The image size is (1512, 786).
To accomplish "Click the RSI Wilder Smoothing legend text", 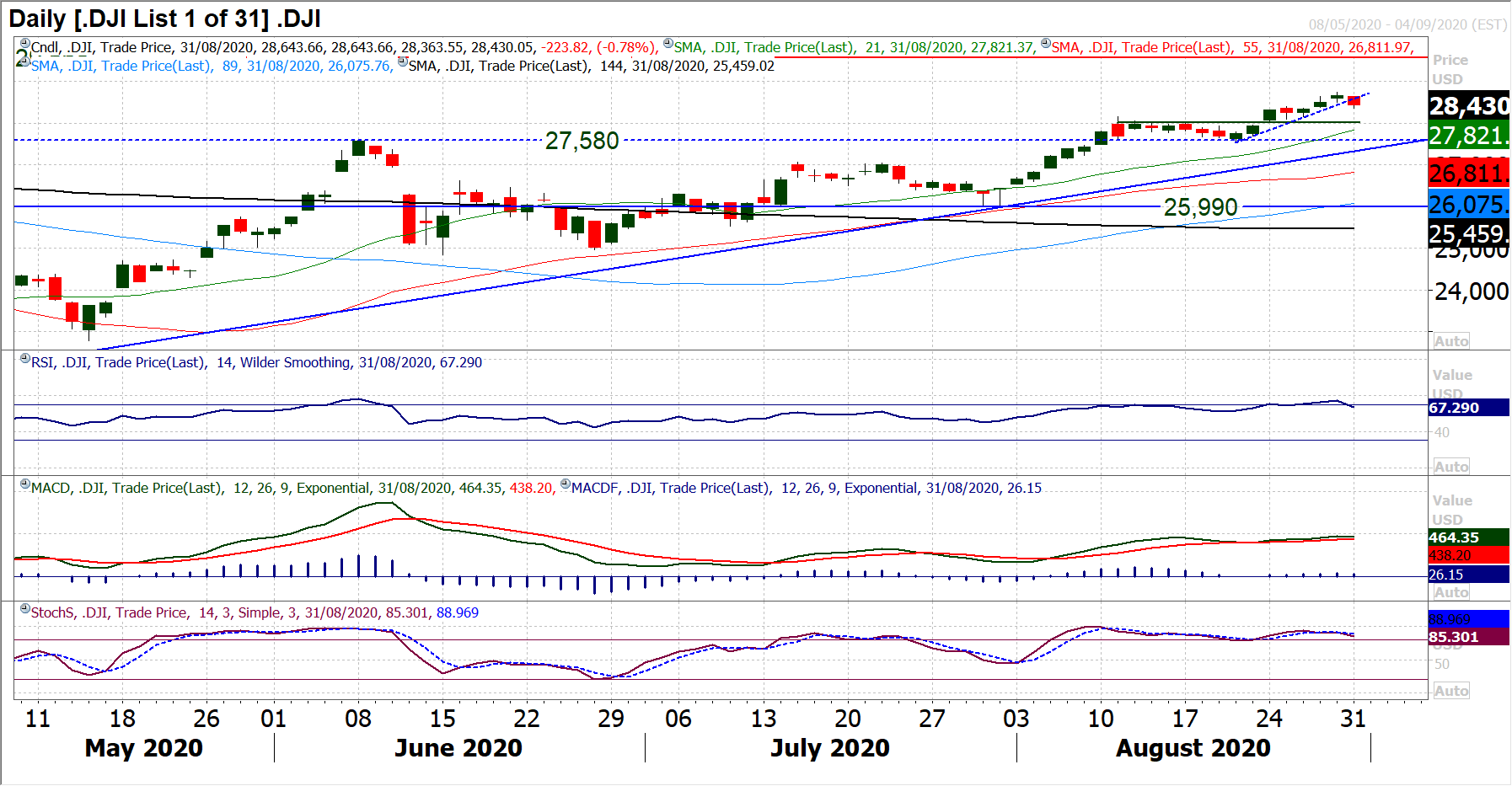I will (x=256, y=362).
